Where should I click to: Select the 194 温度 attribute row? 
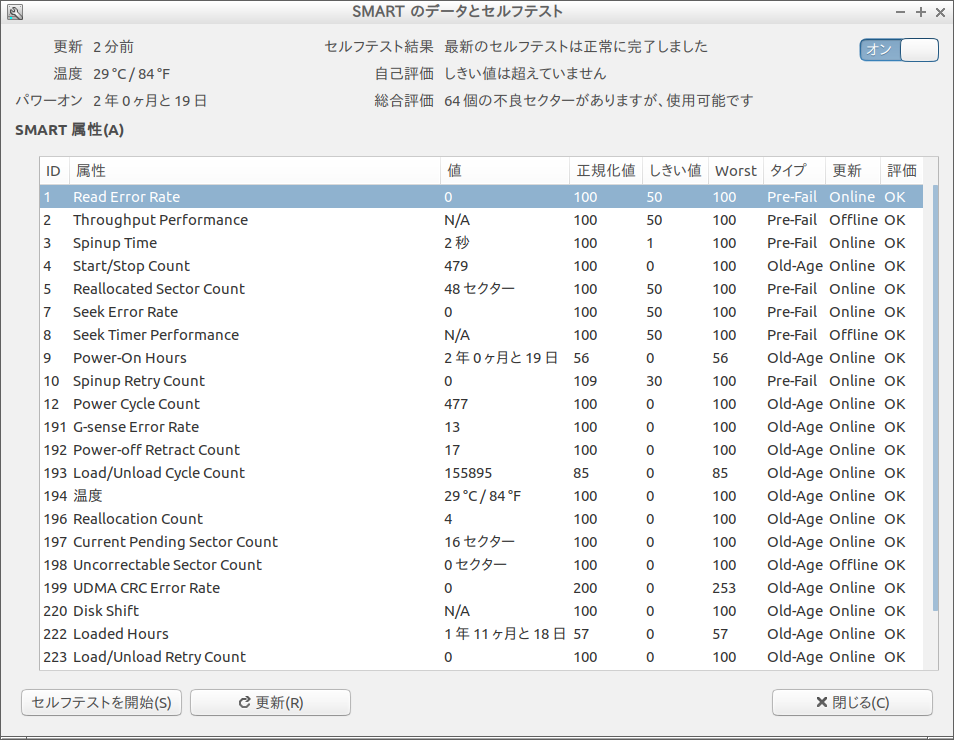tap(481, 496)
